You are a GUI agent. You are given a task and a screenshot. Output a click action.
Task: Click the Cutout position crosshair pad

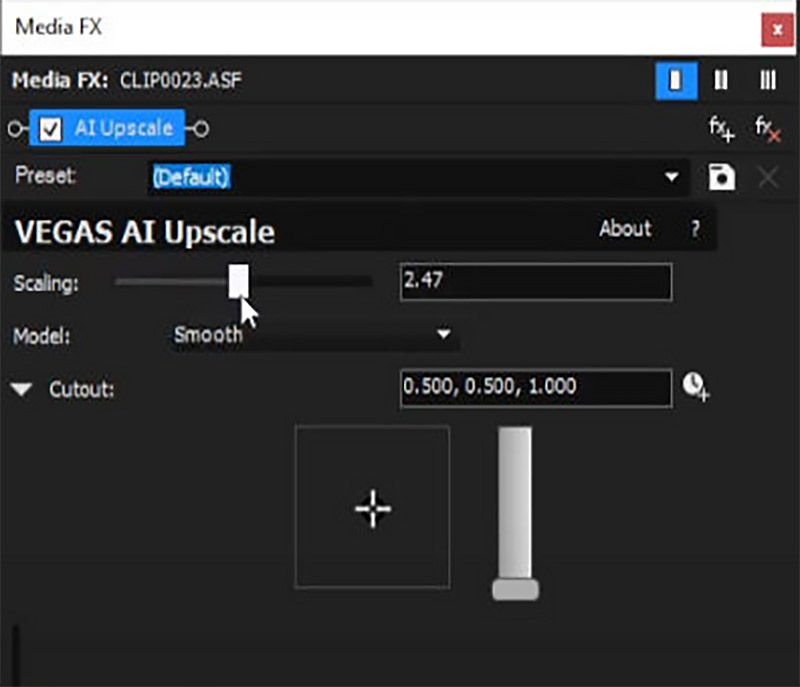[372, 507]
